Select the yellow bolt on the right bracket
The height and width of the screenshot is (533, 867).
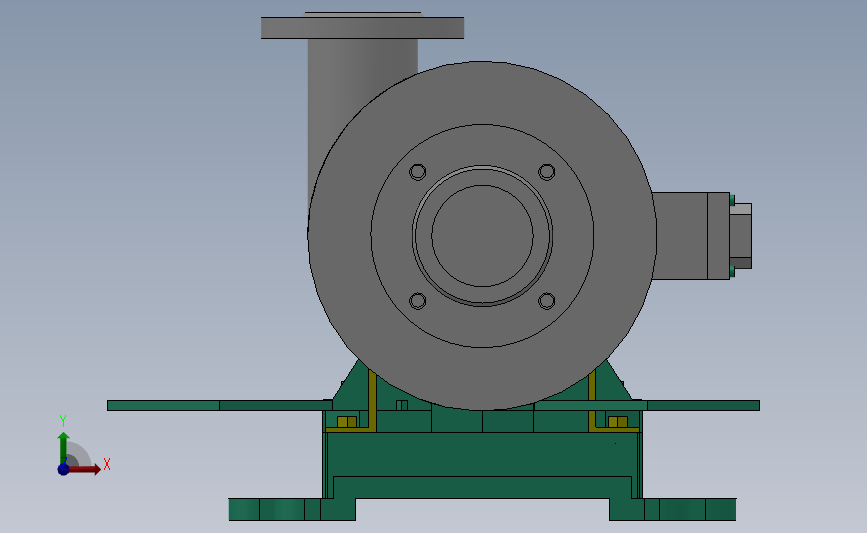(x=618, y=422)
